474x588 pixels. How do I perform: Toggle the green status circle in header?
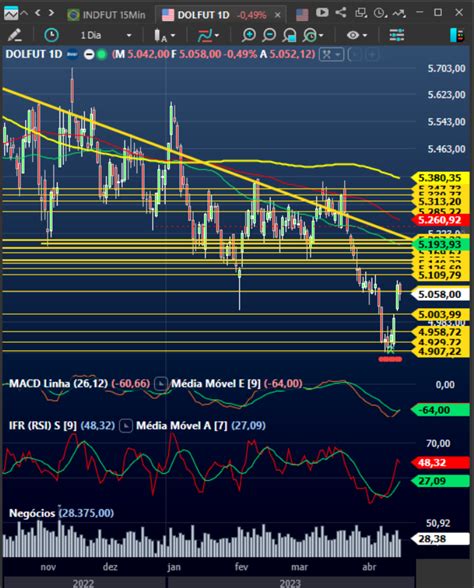pyautogui.click(x=101, y=55)
